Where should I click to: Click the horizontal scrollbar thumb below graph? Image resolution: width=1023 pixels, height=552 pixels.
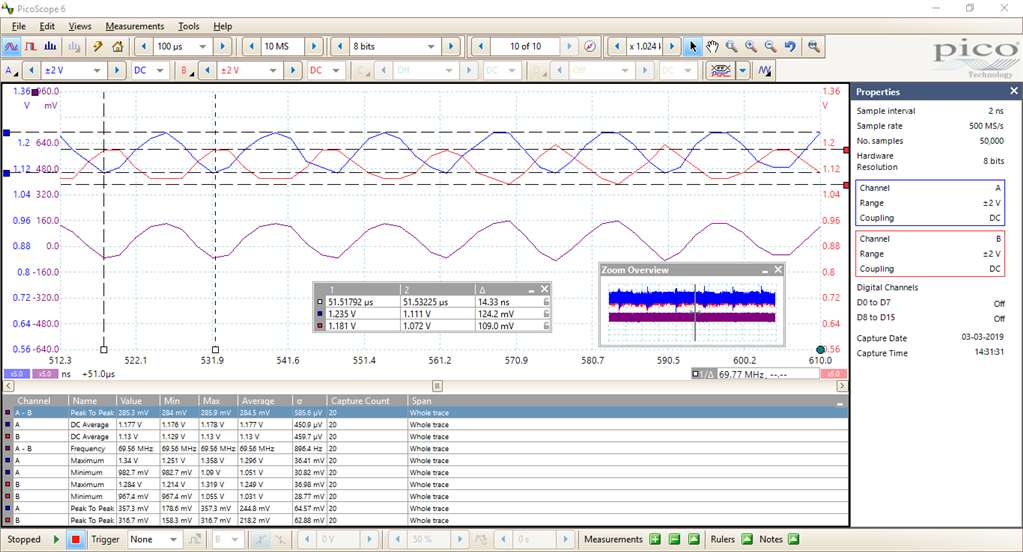(436, 385)
